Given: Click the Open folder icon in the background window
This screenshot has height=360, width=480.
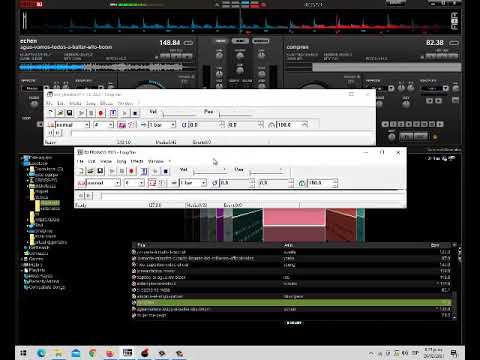Looking at the screenshot, I should 60,113.
